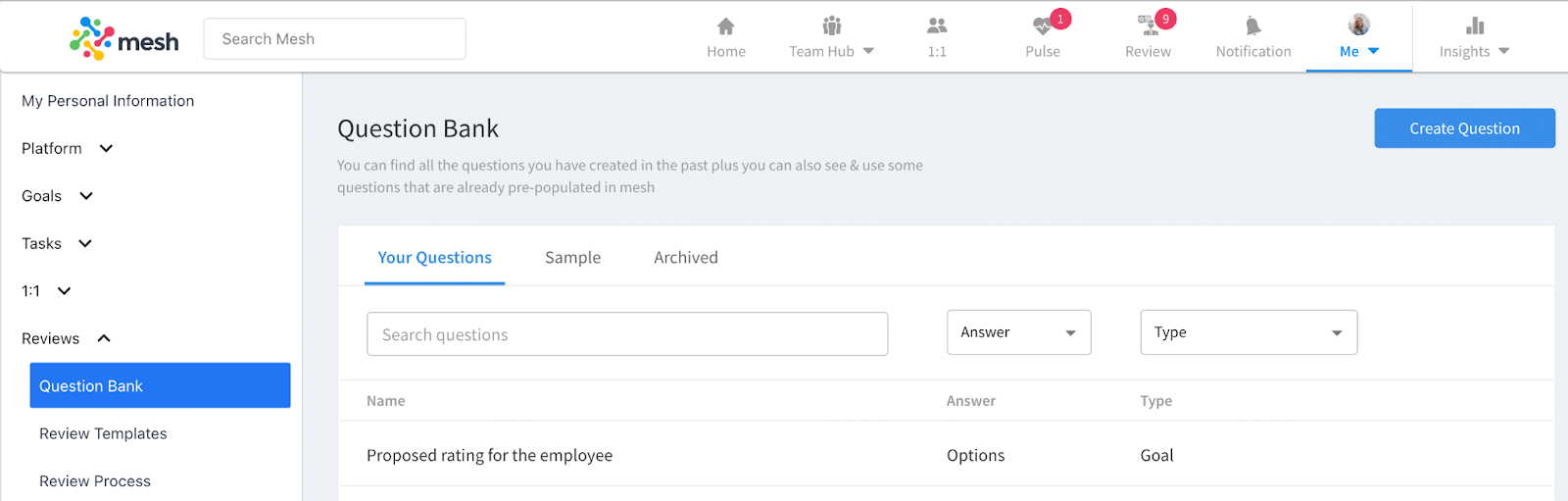This screenshot has height=501, width=1568.
Task: Open Review Templates in sidebar
Action: pyautogui.click(x=103, y=433)
